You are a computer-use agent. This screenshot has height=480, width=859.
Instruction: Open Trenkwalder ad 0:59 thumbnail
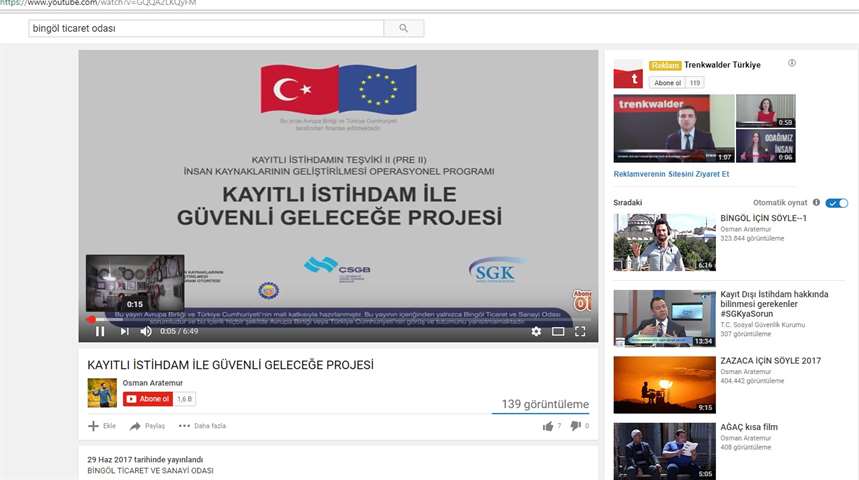pyautogui.click(x=765, y=111)
